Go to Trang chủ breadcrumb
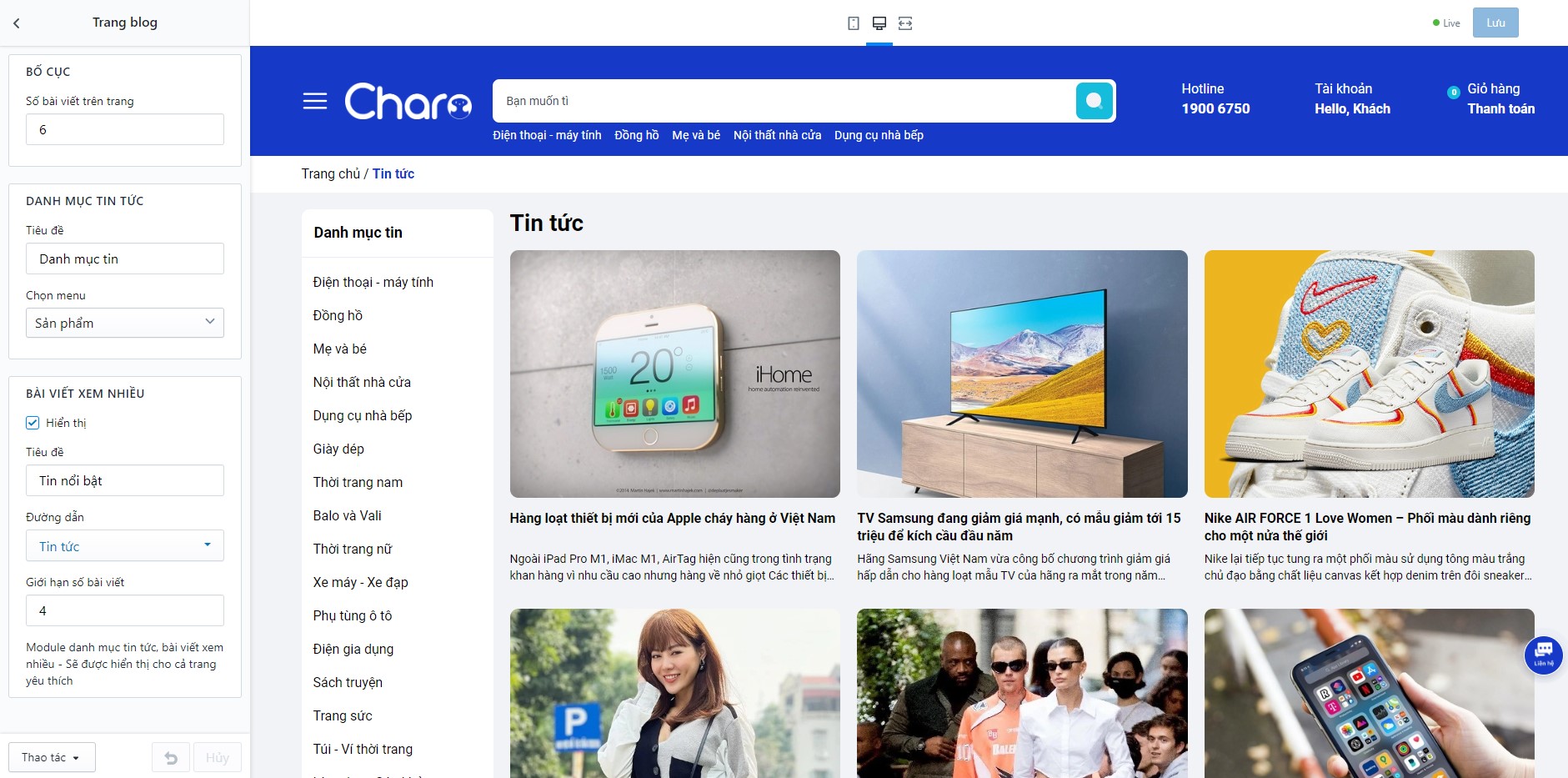This screenshot has width=1568, height=778. (x=331, y=173)
